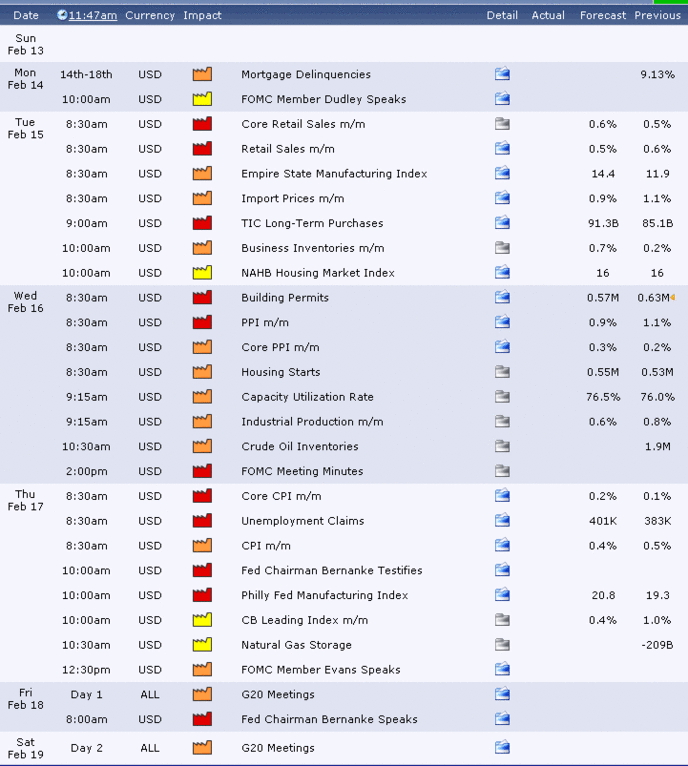Image resolution: width=688 pixels, height=766 pixels.
Task: Click red impact icon for Core Retail Sales
Action: click(202, 124)
